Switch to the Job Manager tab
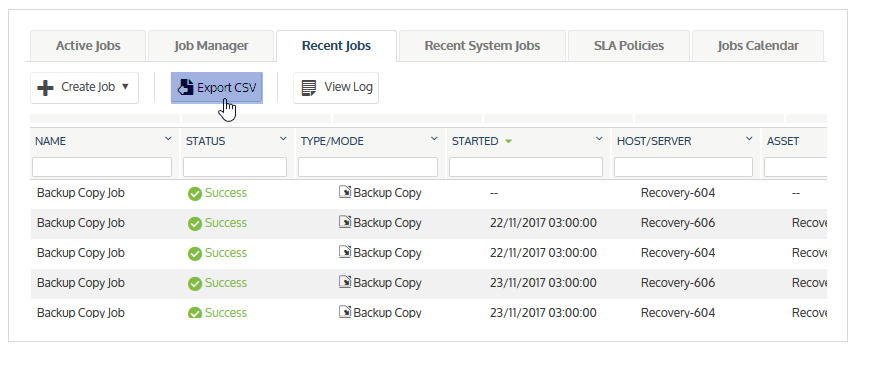The height and width of the screenshot is (368, 881). pos(211,46)
